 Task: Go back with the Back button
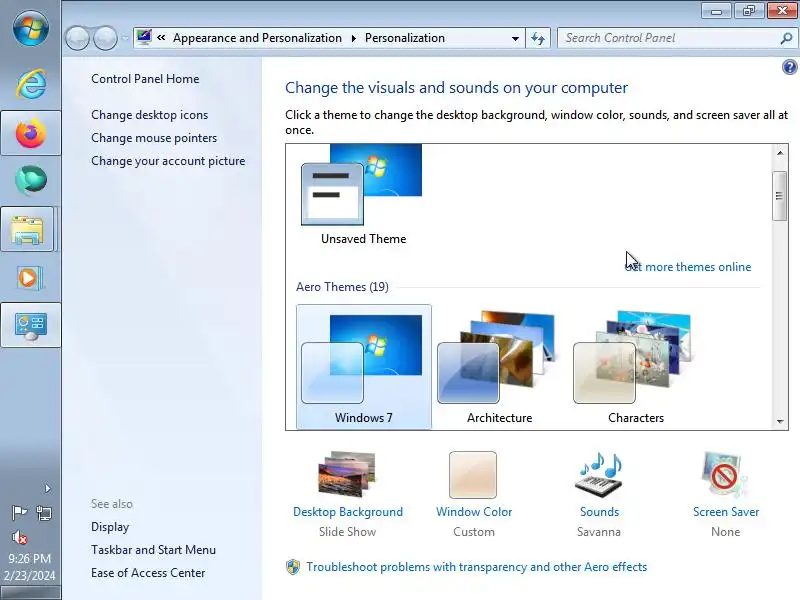[x=78, y=38]
